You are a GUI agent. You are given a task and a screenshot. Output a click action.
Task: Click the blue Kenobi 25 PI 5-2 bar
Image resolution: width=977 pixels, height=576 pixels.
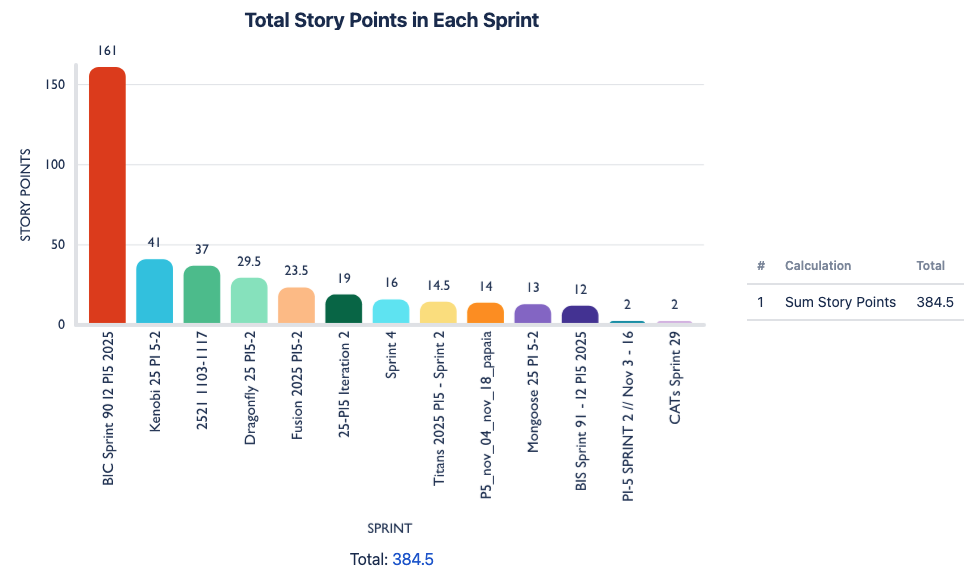[154, 292]
